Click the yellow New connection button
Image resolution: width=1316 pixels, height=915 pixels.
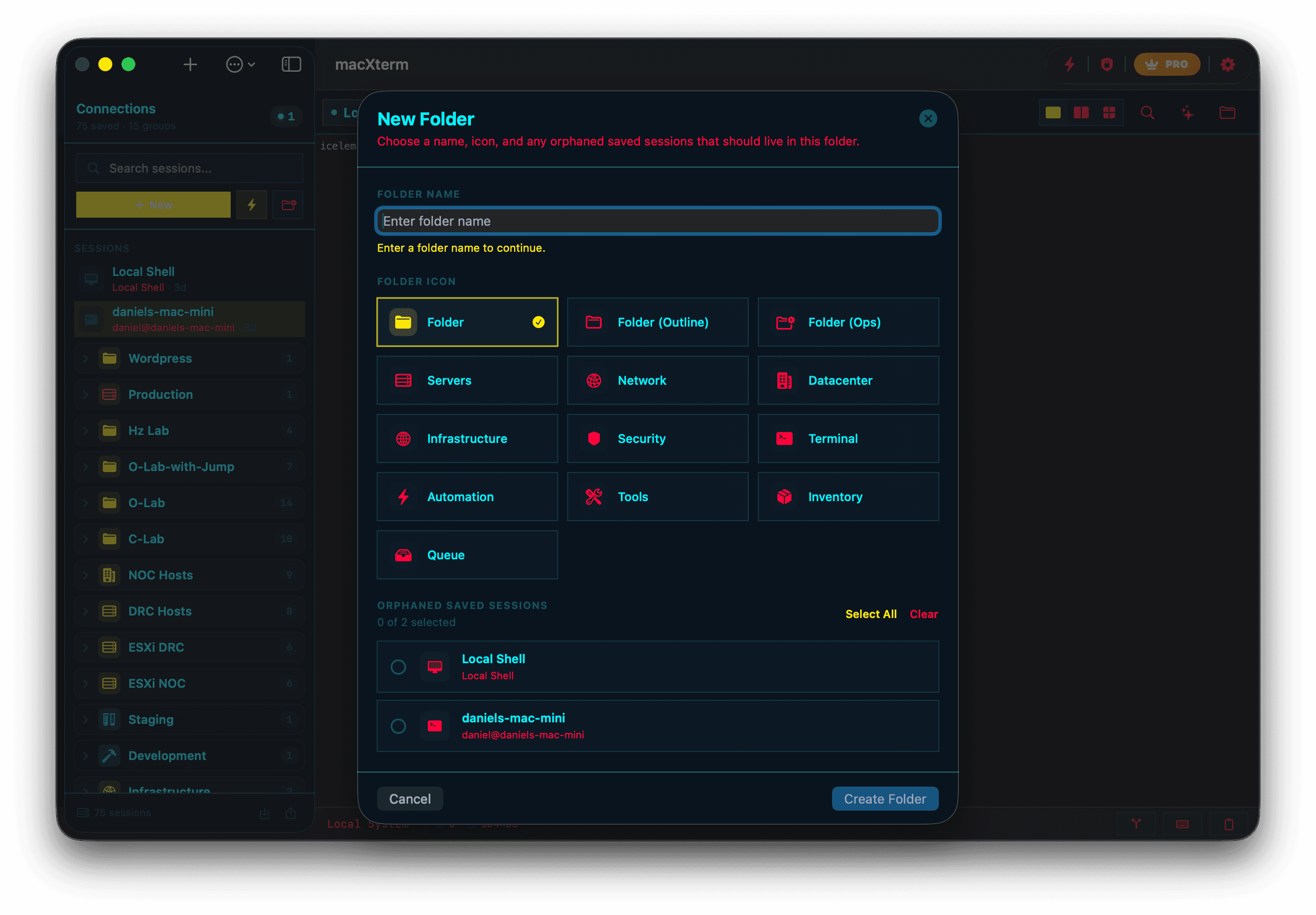click(x=153, y=205)
